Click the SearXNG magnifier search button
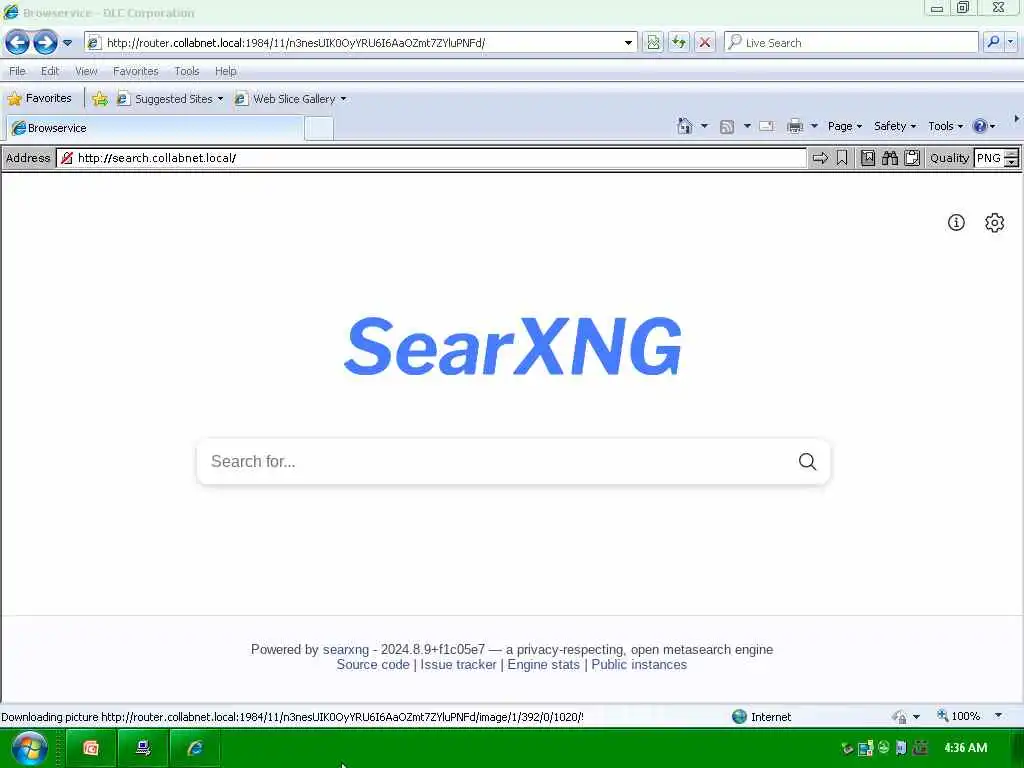1024x768 pixels. pos(808,462)
